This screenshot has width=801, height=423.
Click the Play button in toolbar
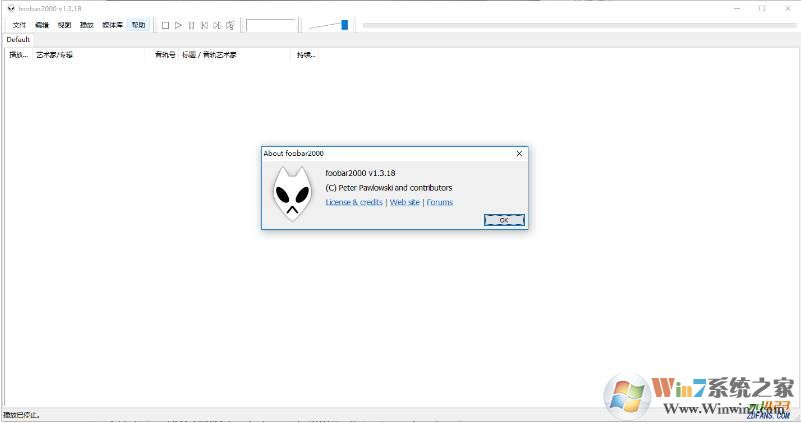[x=178, y=25]
